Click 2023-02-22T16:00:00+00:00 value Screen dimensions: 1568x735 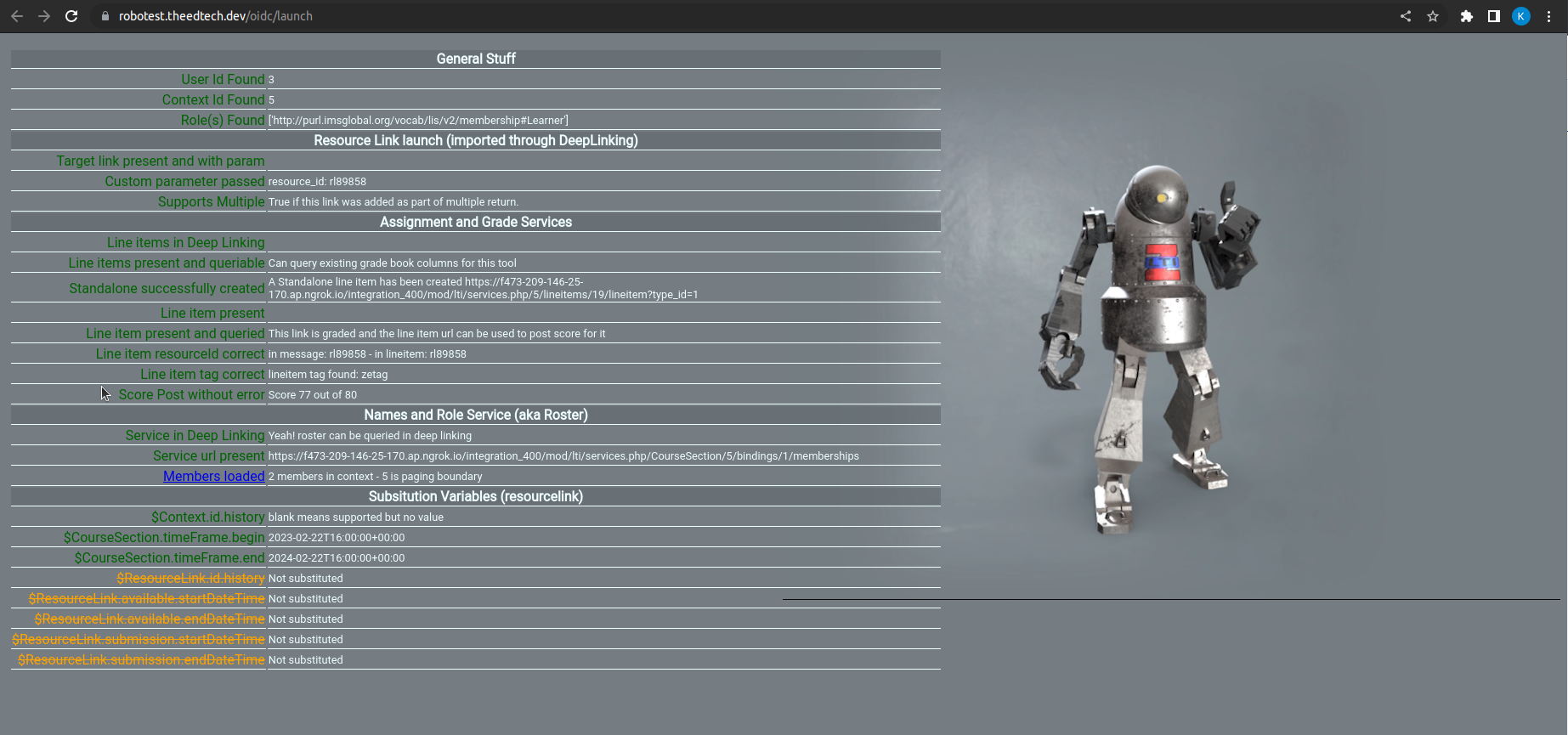337,538
